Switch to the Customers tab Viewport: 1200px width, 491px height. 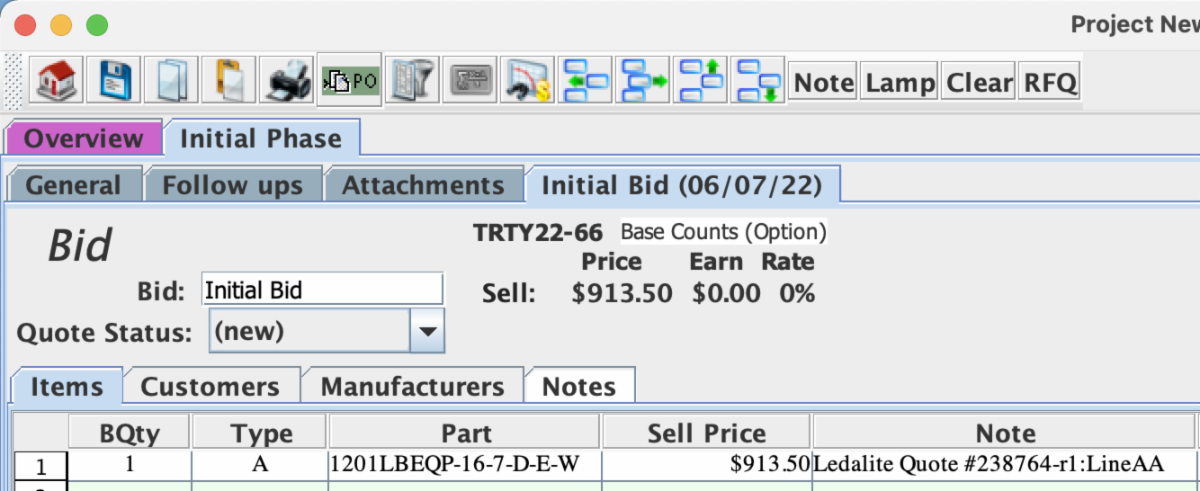pyautogui.click(x=210, y=387)
